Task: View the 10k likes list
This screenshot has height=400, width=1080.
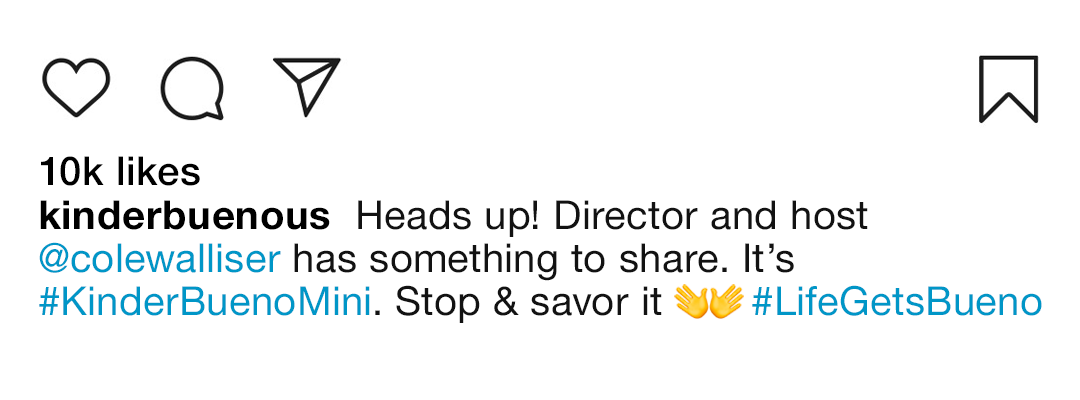Action: [120, 172]
